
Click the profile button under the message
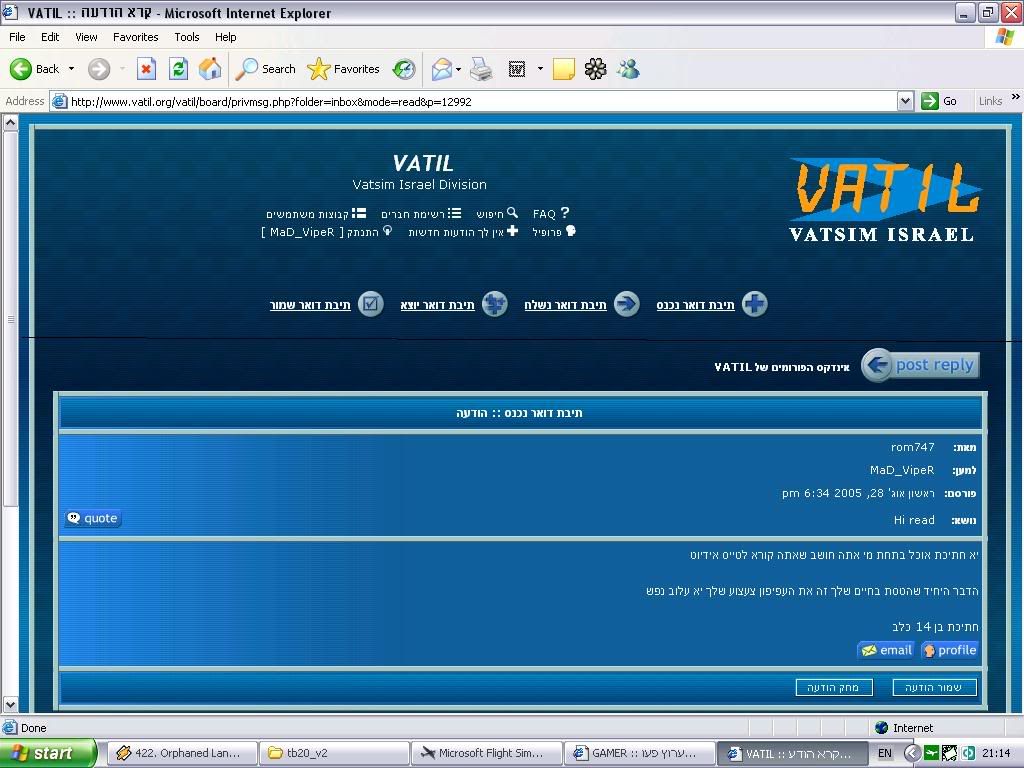[950, 650]
